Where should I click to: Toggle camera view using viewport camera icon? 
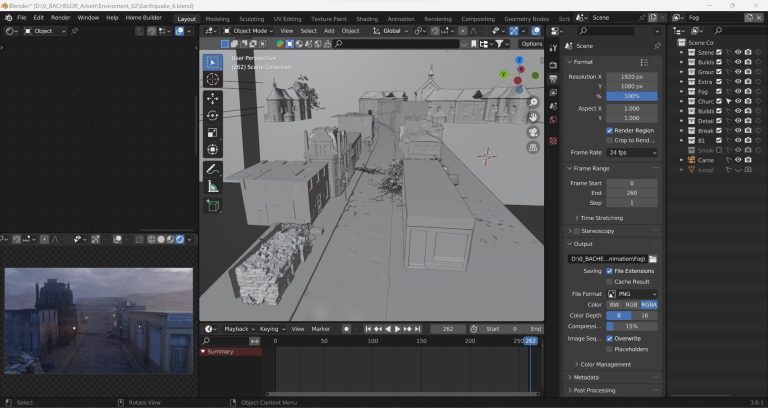(x=533, y=132)
